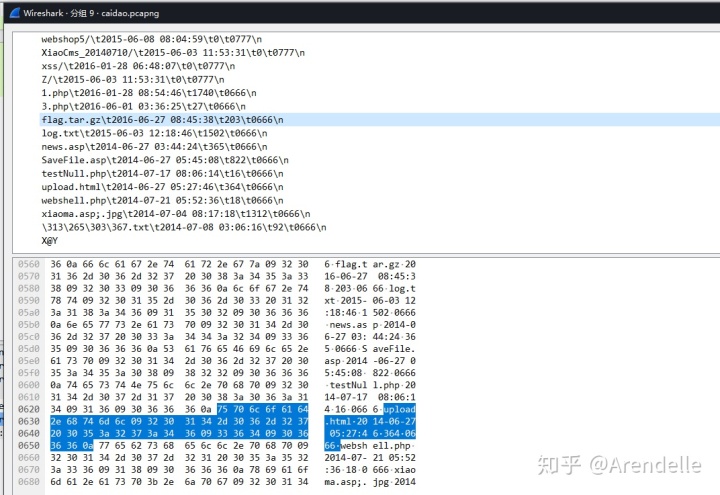This screenshot has width=720, height=495.
Task: Click ASCII text '8·203·06 66·log.t'
Action: click(370, 288)
